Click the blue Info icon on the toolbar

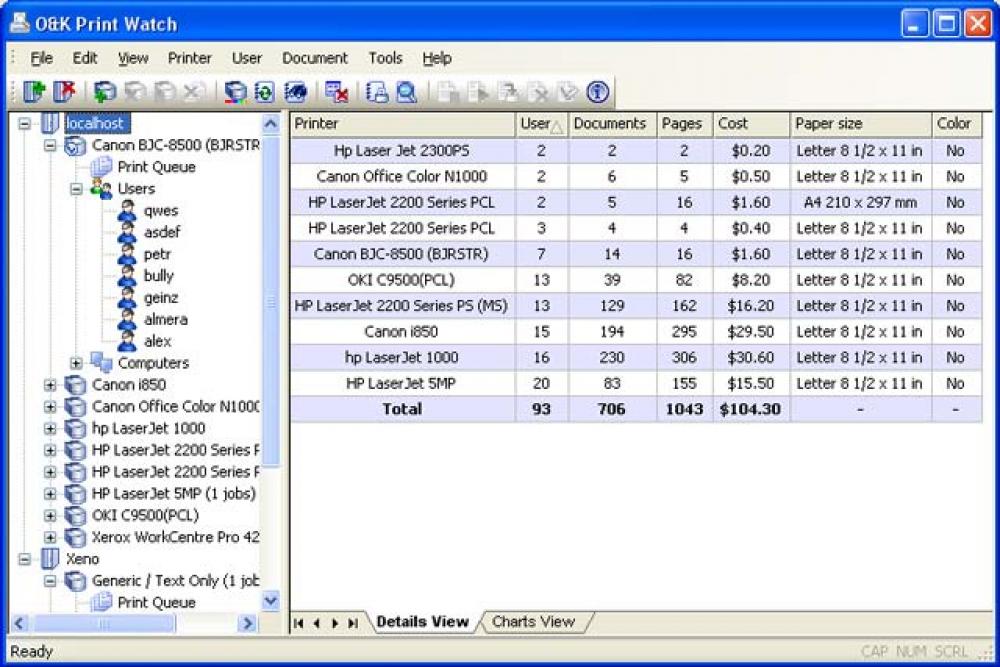[x=598, y=92]
